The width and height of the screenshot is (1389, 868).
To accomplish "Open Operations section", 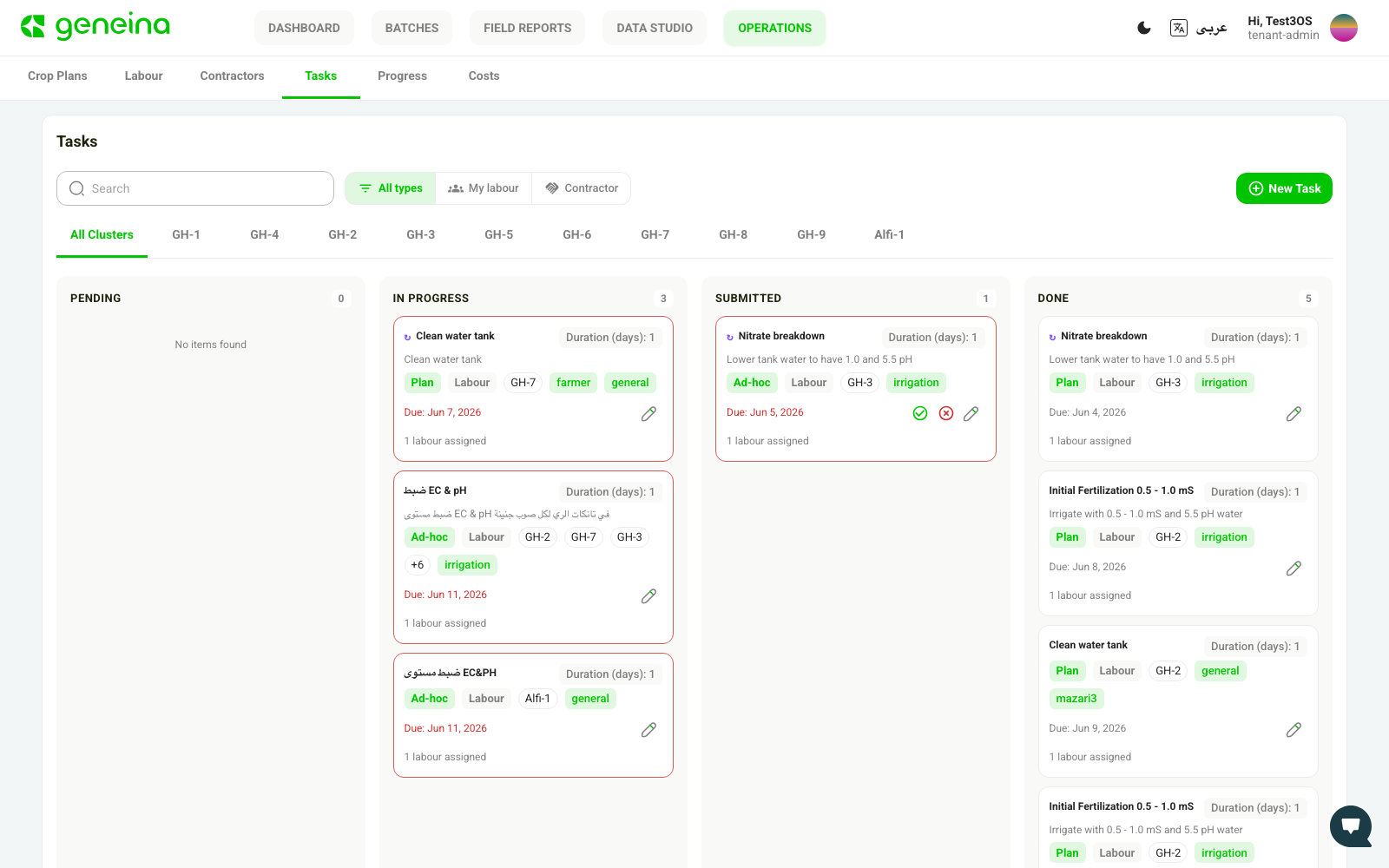I will [x=774, y=28].
